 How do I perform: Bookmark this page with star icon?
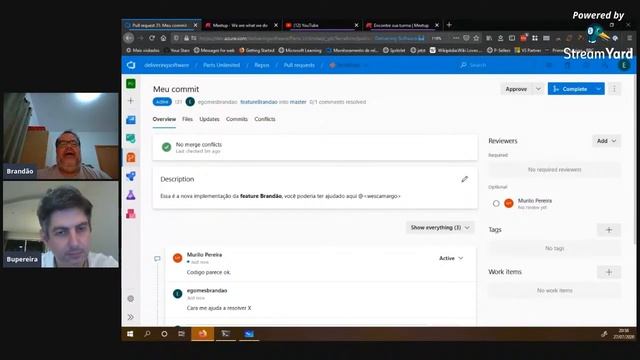click(476, 38)
